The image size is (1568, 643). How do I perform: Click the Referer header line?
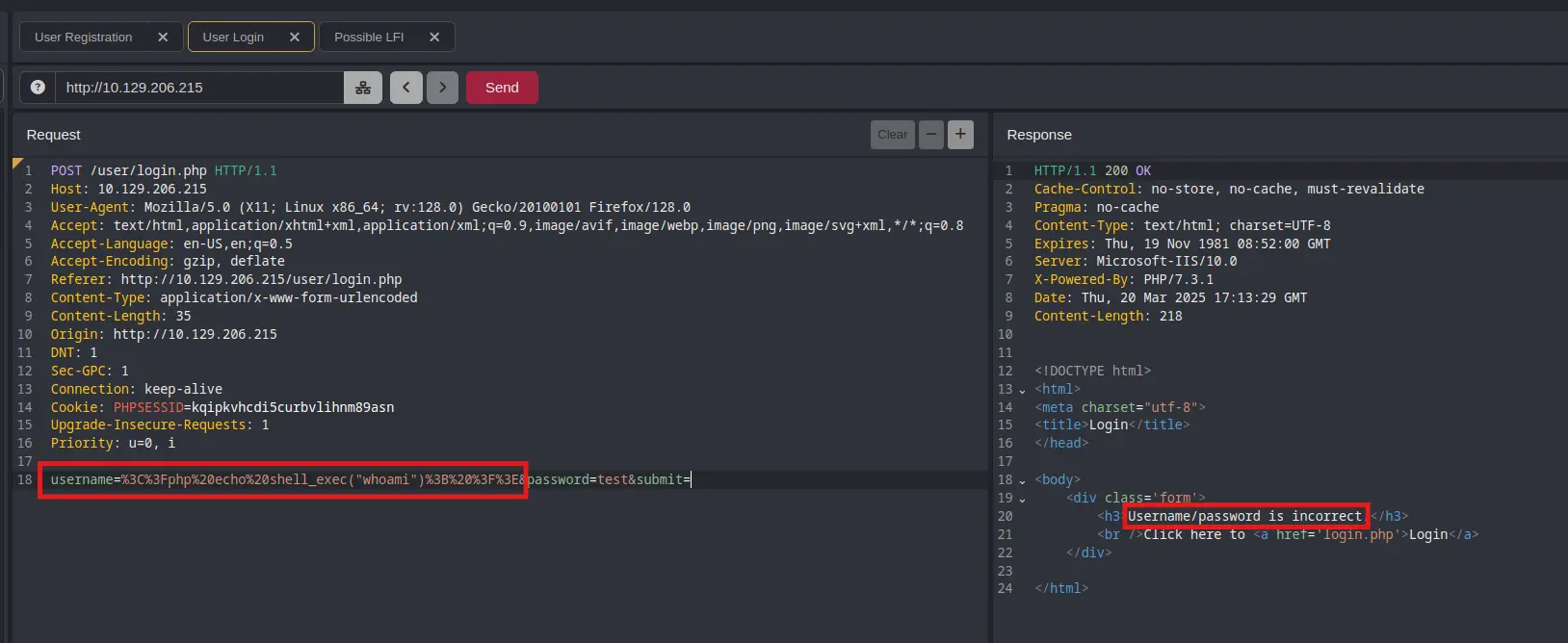click(x=226, y=279)
